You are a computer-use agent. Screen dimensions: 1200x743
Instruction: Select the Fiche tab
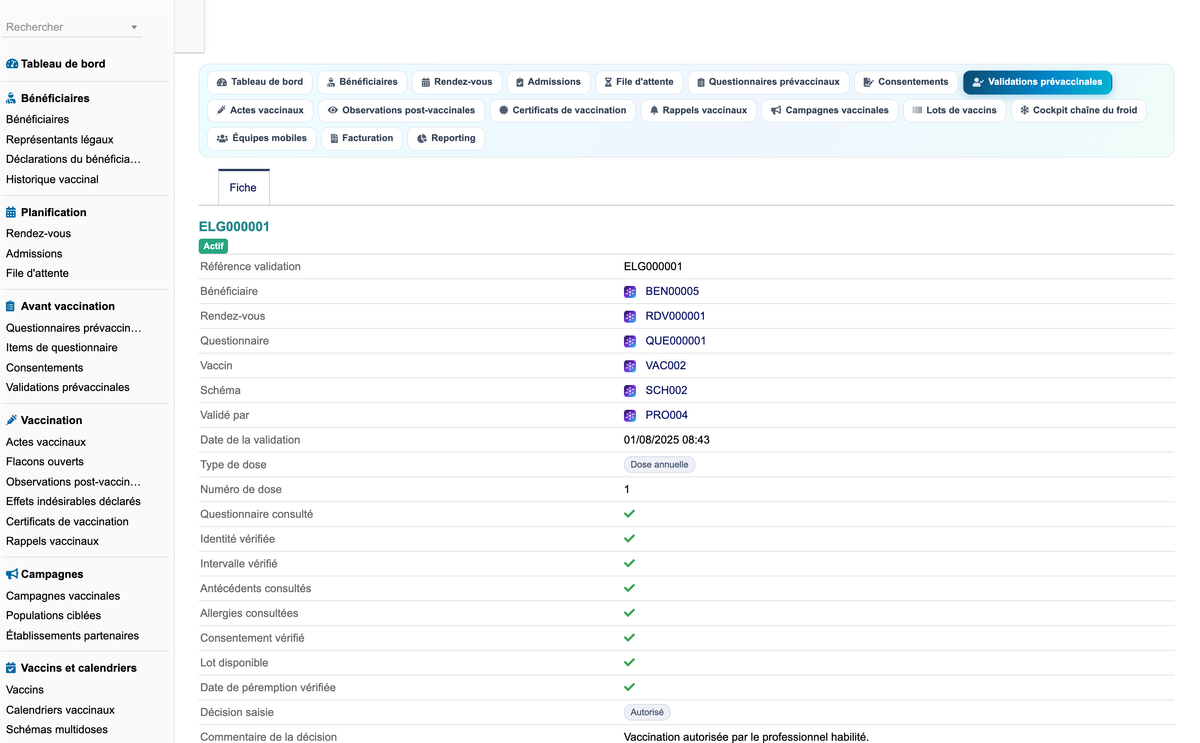coord(243,188)
